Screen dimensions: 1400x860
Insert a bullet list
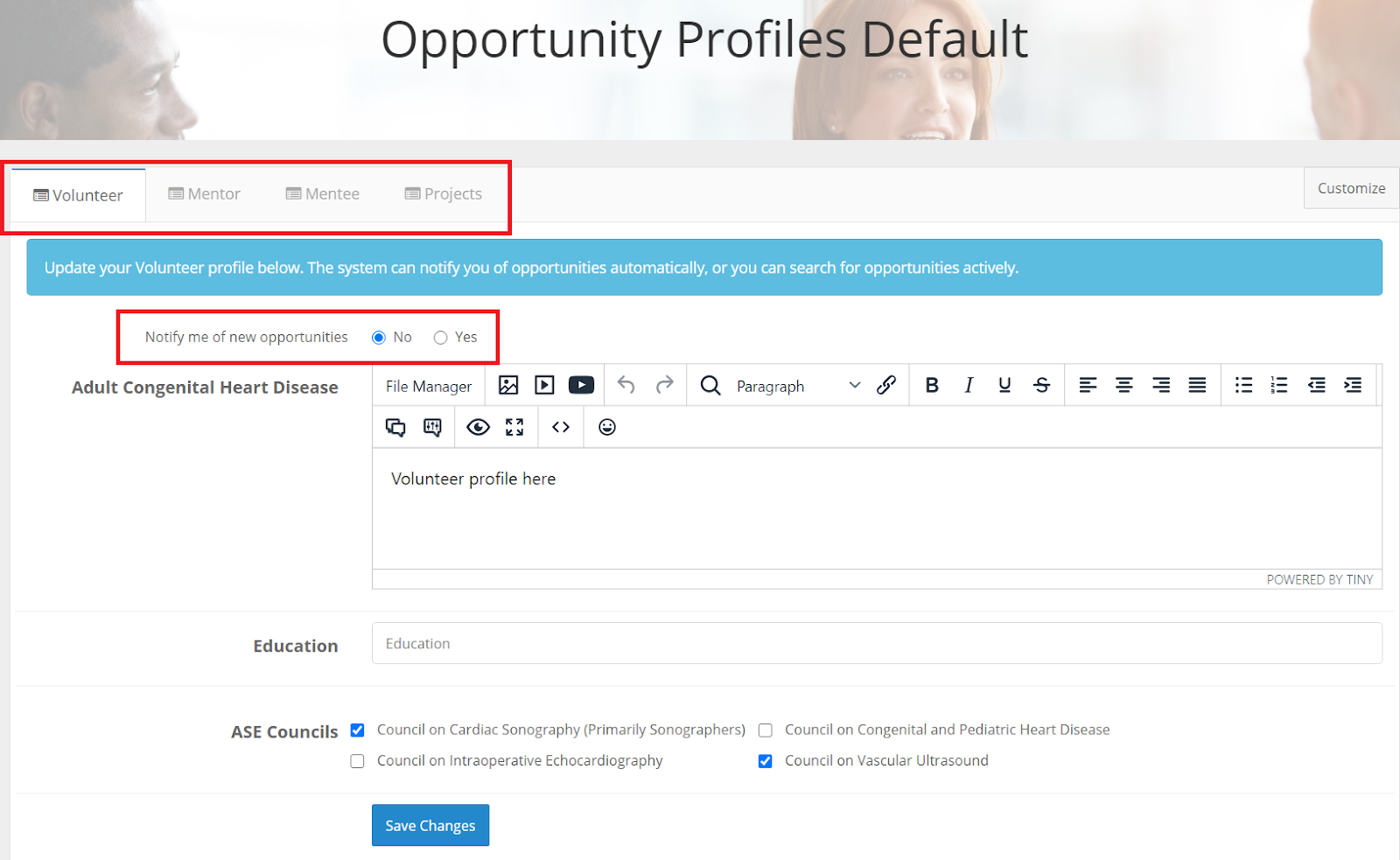(1243, 385)
